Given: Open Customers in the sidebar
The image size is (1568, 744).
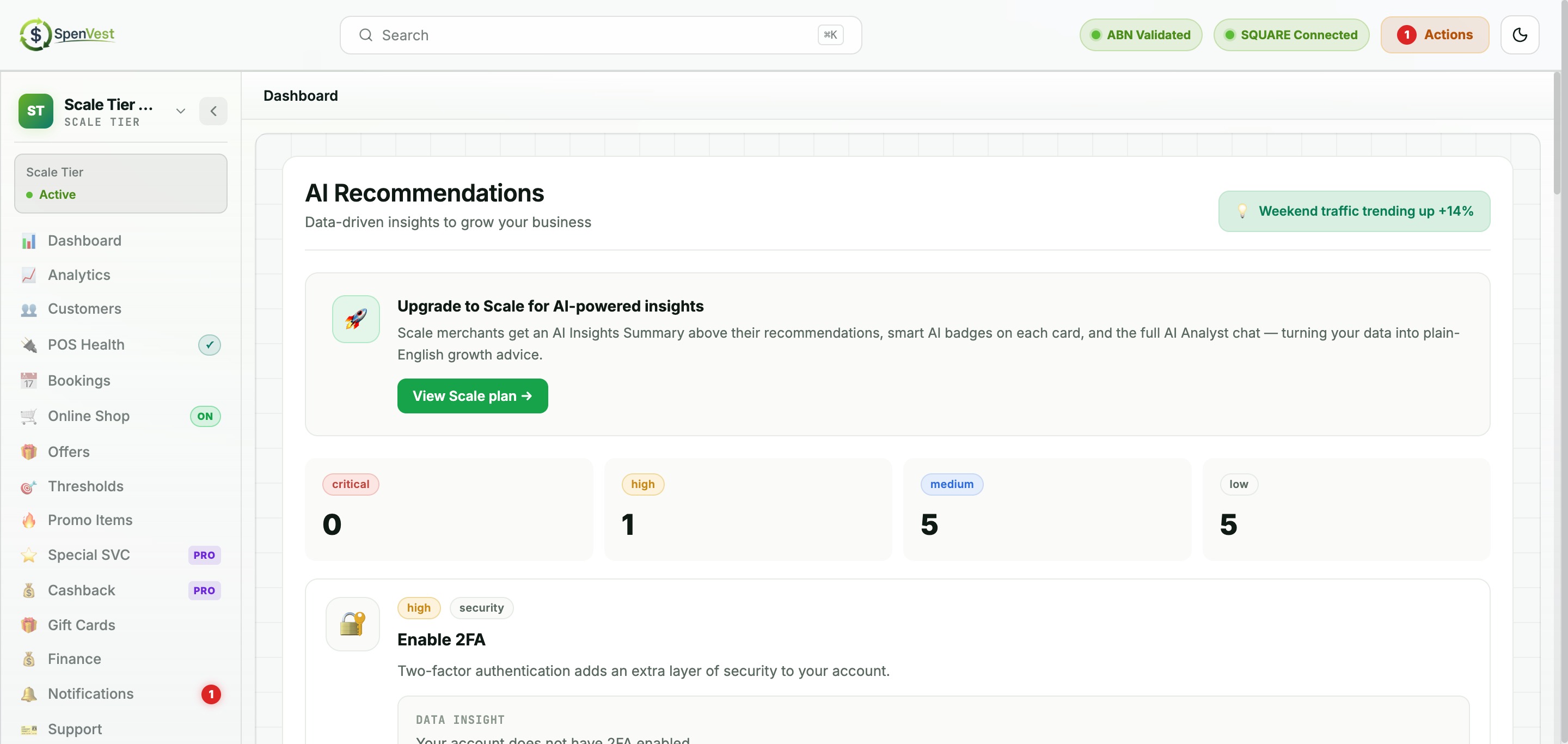Looking at the screenshot, I should tap(120, 309).
